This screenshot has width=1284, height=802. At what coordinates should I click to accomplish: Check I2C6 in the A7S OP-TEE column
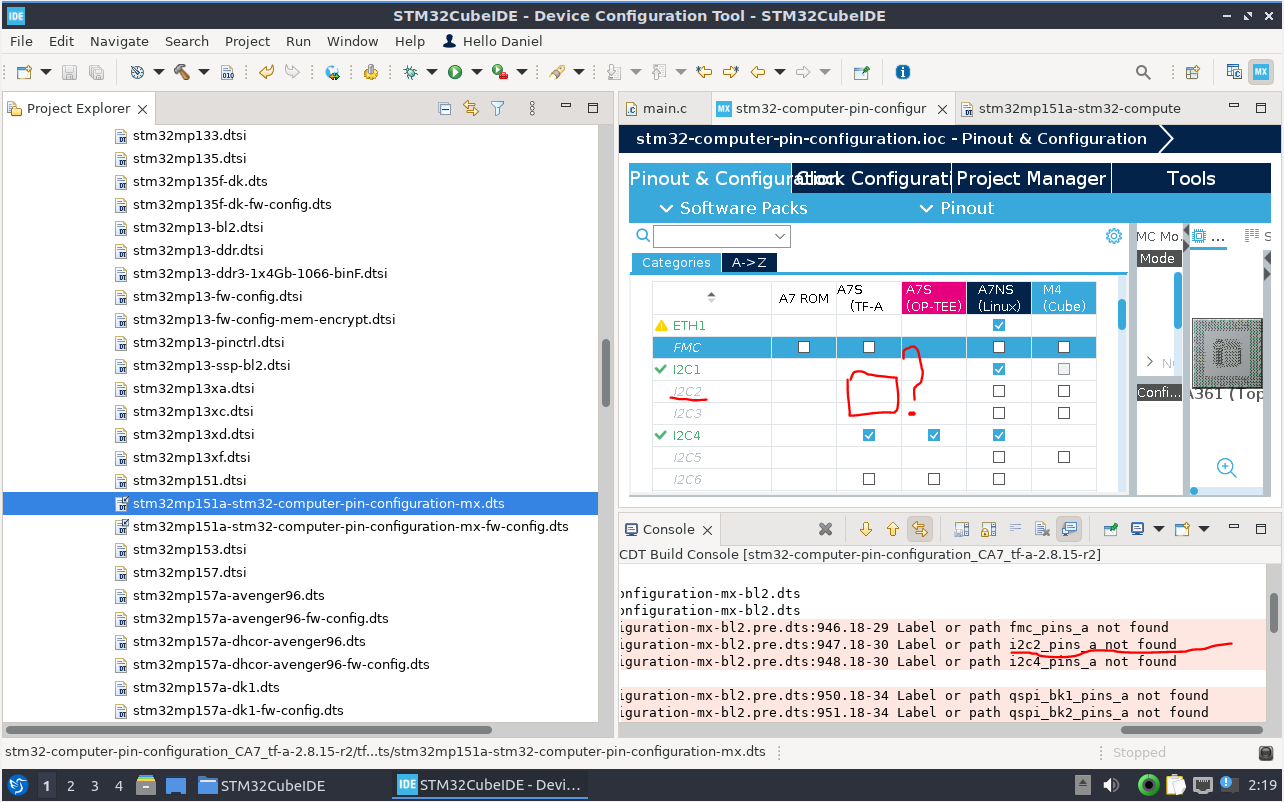click(933, 478)
